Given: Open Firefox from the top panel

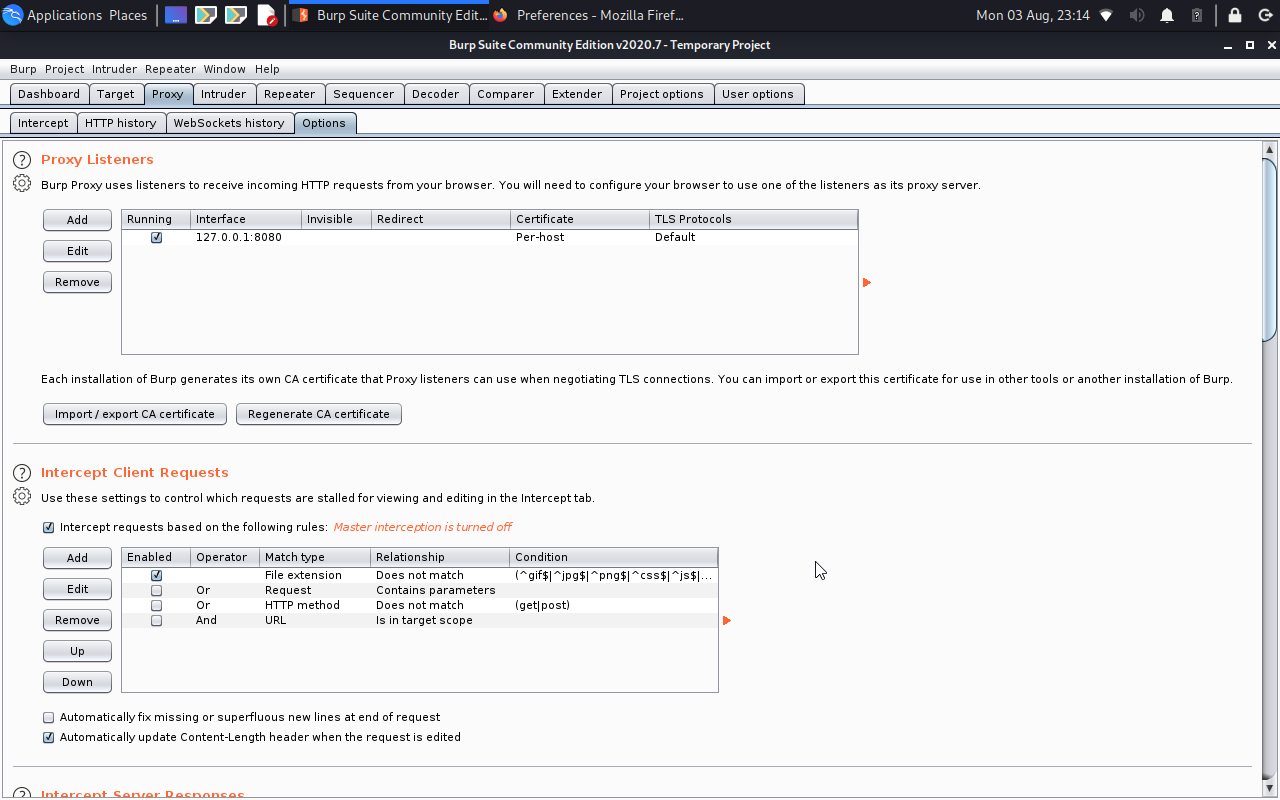Looking at the screenshot, I should (499, 15).
